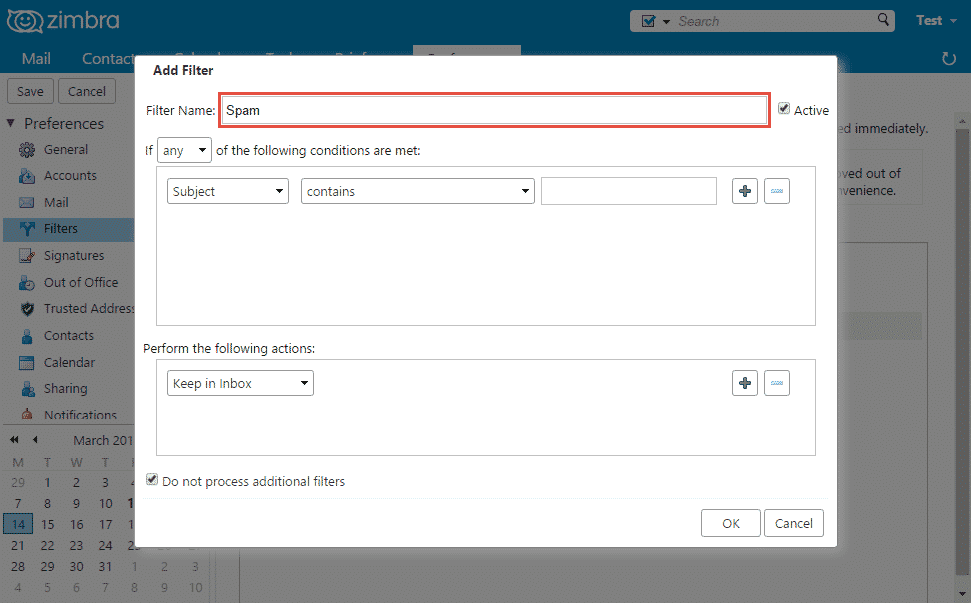971x603 pixels.
Task: Click the Zimbra logo
Action: [63, 20]
